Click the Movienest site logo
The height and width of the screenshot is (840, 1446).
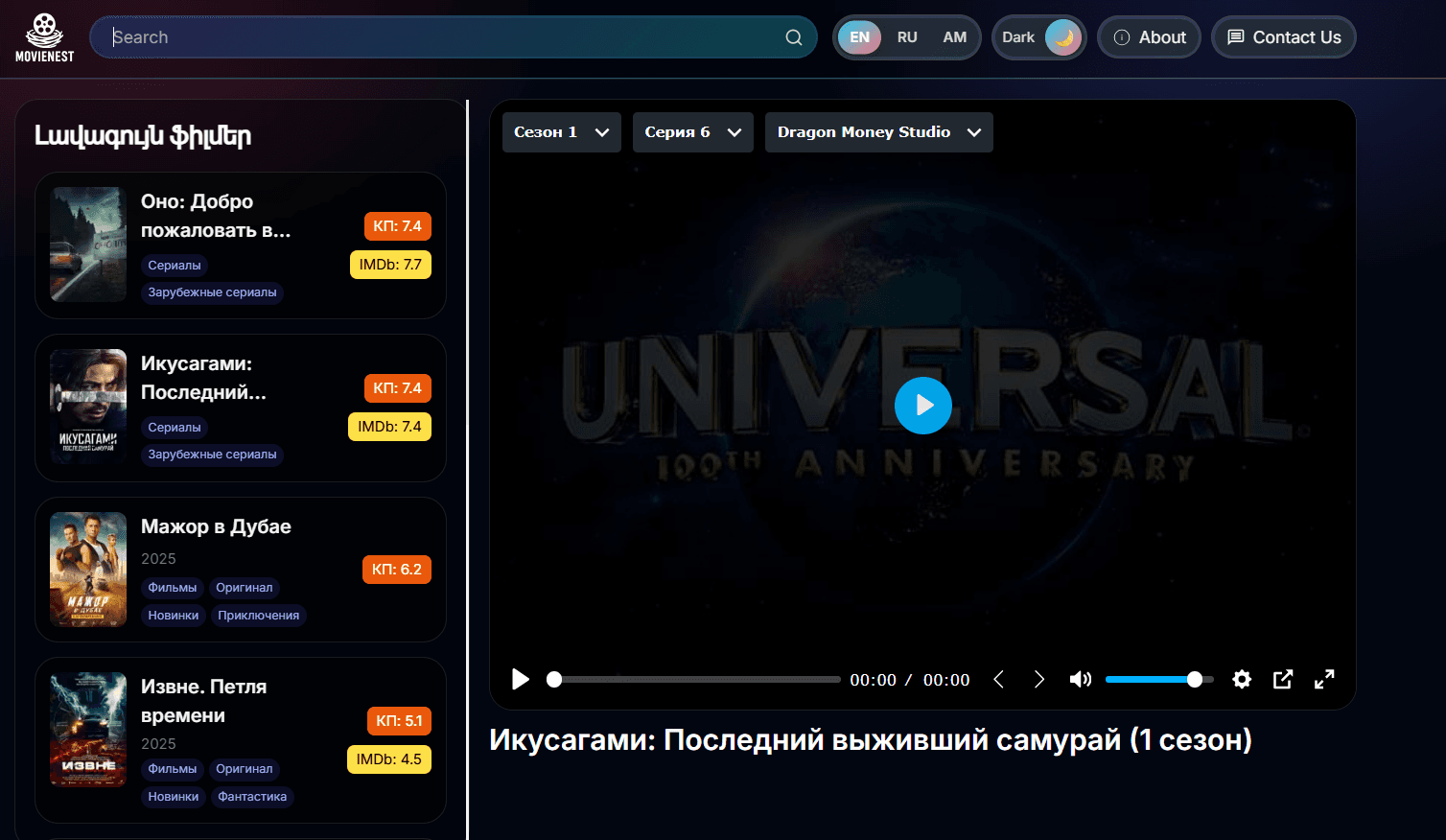[x=44, y=36]
